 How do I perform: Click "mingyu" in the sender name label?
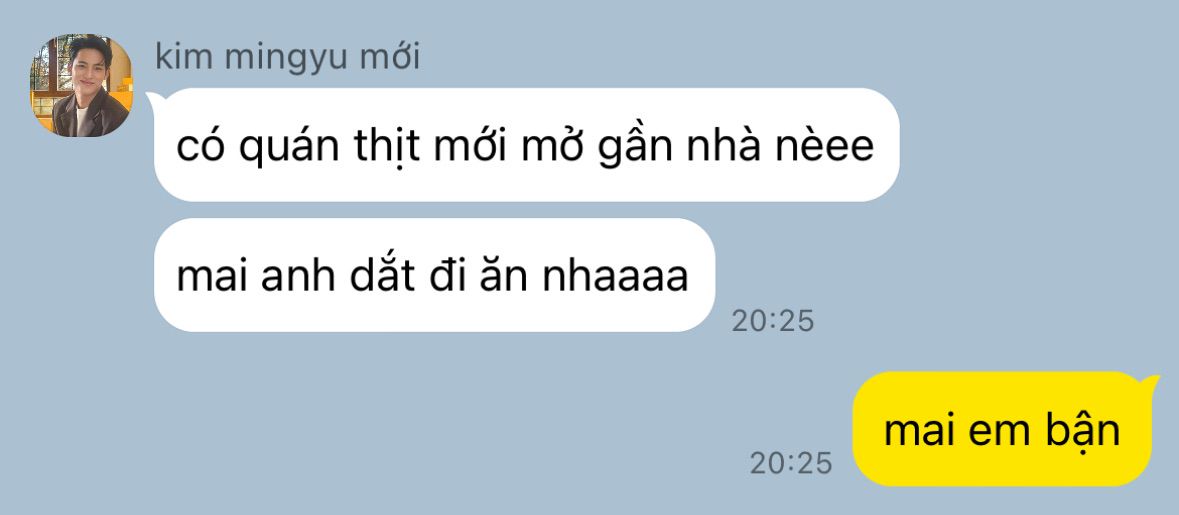click(288, 60)
